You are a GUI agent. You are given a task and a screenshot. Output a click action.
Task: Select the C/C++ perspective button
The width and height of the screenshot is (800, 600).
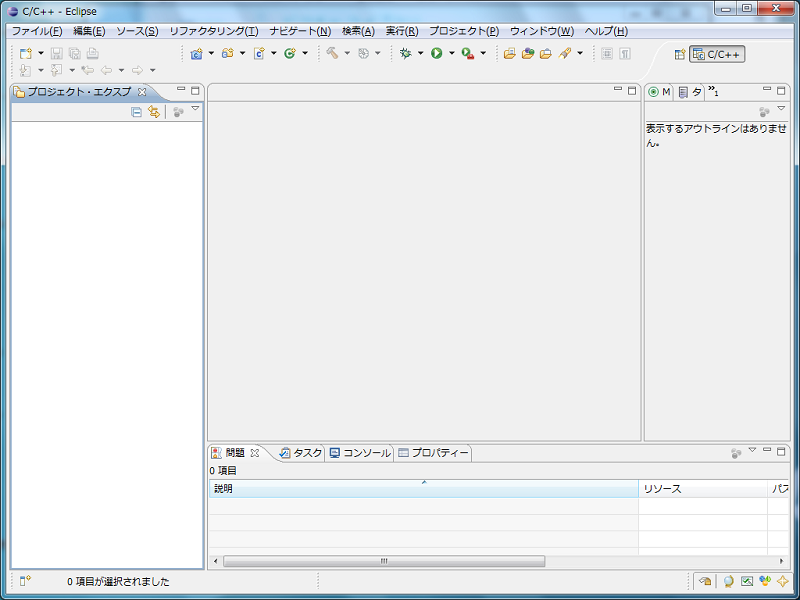tap(717, 54)
